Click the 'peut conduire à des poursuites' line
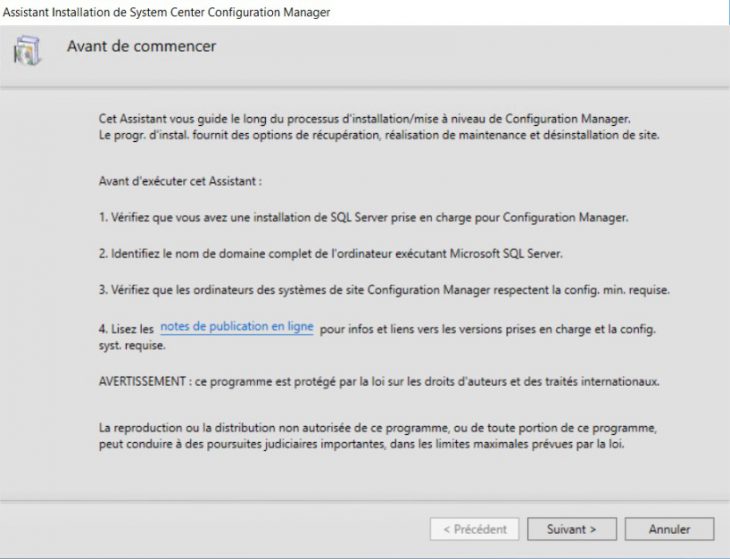The width and height of the screenshot is (730, 559). point(361,443)
